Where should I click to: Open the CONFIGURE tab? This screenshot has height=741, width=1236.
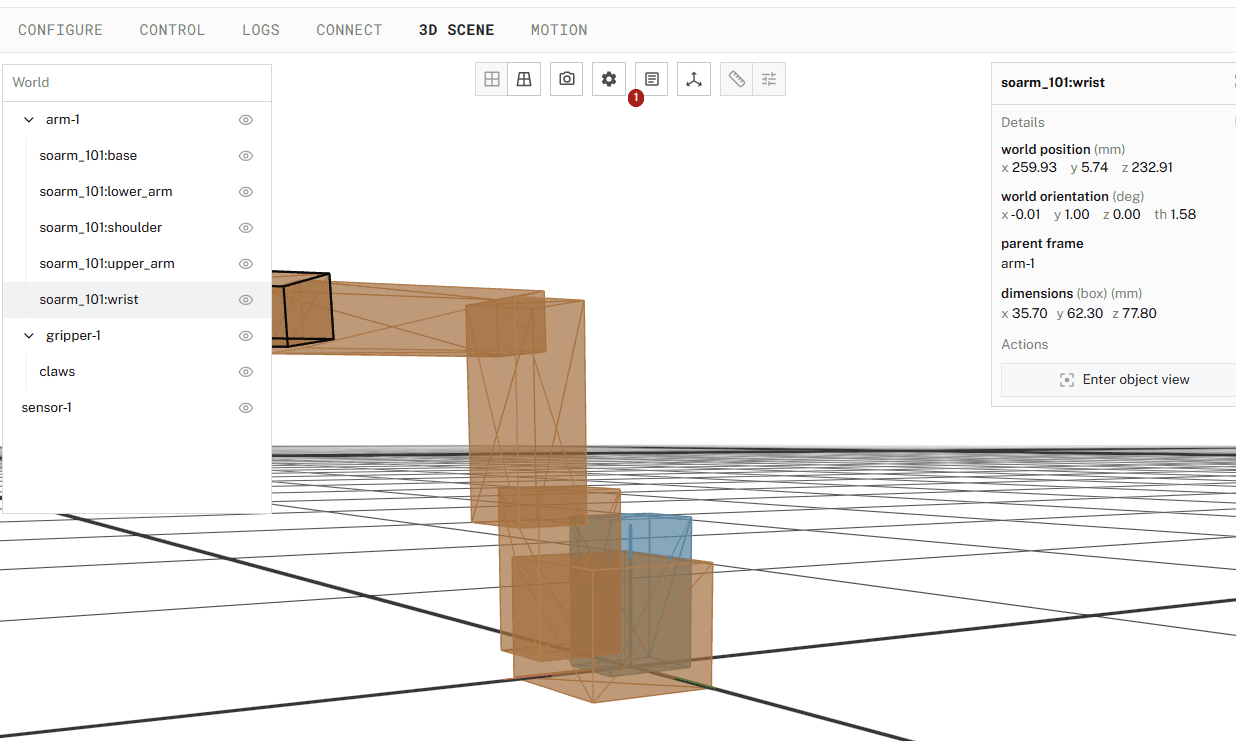(x=60, y=30)
